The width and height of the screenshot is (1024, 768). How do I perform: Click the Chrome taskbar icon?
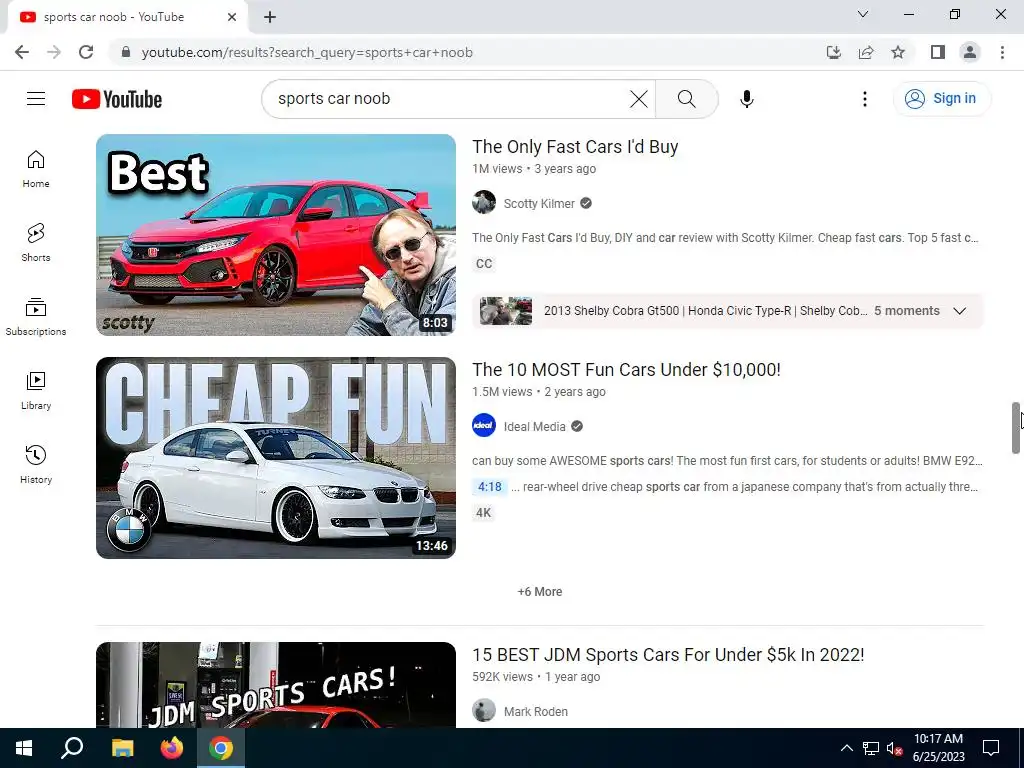click(221, 748)
